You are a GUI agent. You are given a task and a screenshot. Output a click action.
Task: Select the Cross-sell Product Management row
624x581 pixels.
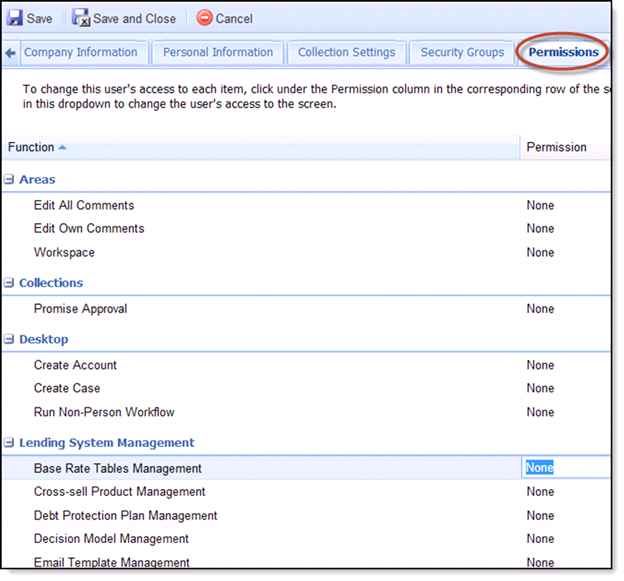306,491
